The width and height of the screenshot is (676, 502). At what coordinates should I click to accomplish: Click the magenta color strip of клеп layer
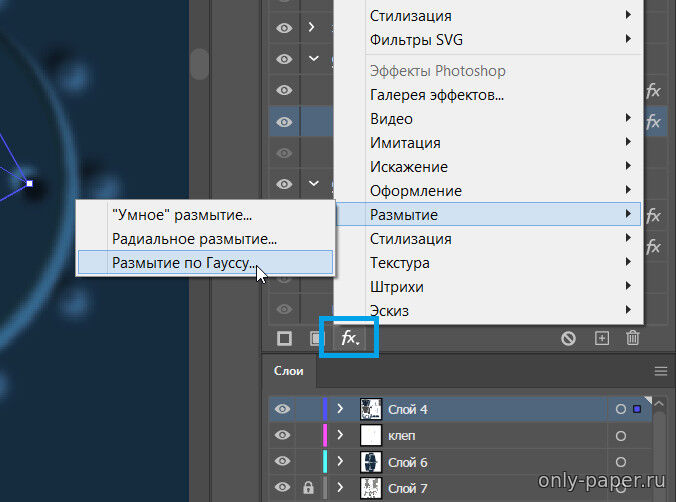(325, 436)
